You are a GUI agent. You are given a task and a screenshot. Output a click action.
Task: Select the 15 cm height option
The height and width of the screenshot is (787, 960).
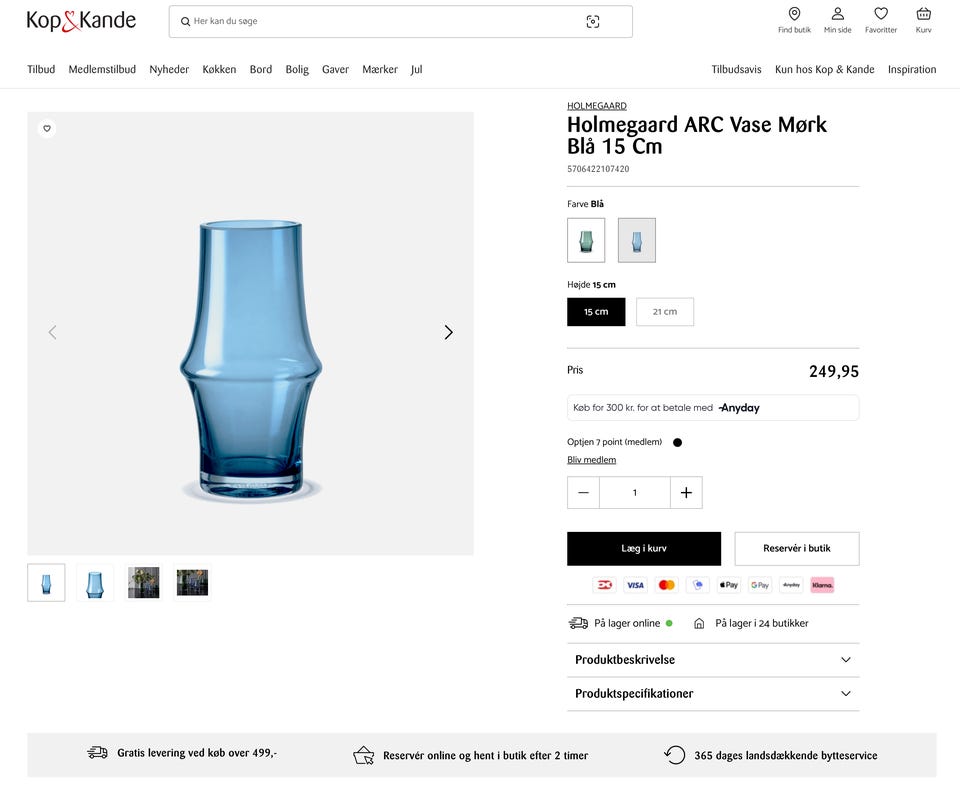click(x=596, y=312)
